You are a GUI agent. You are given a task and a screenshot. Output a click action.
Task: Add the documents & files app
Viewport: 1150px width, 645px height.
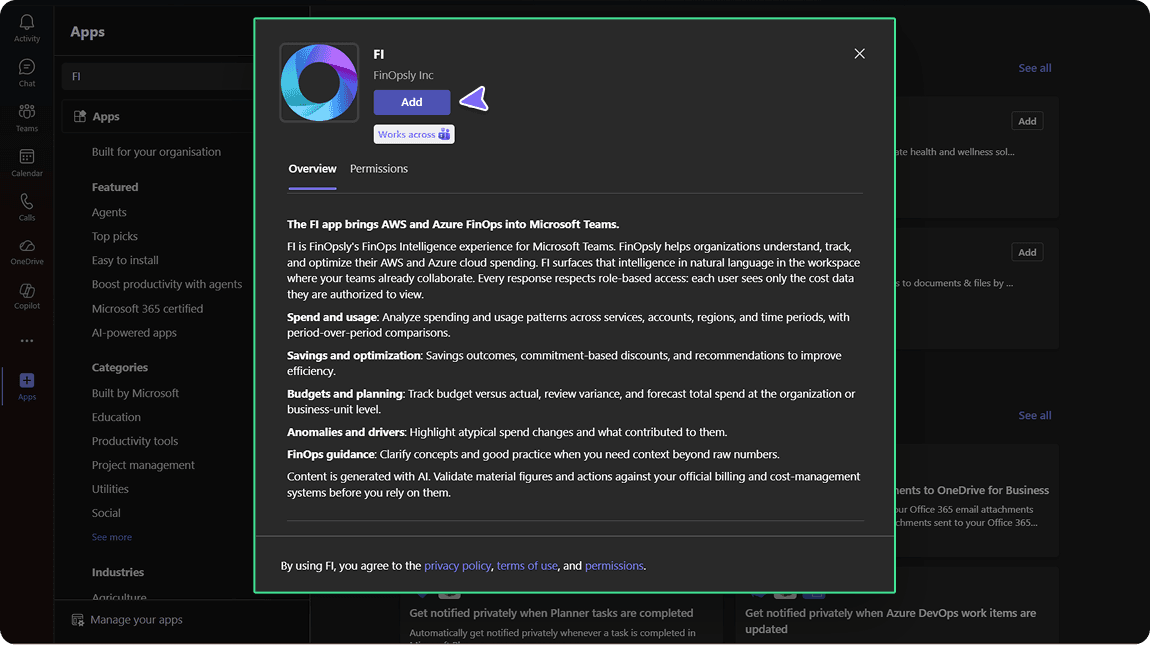1027,252
